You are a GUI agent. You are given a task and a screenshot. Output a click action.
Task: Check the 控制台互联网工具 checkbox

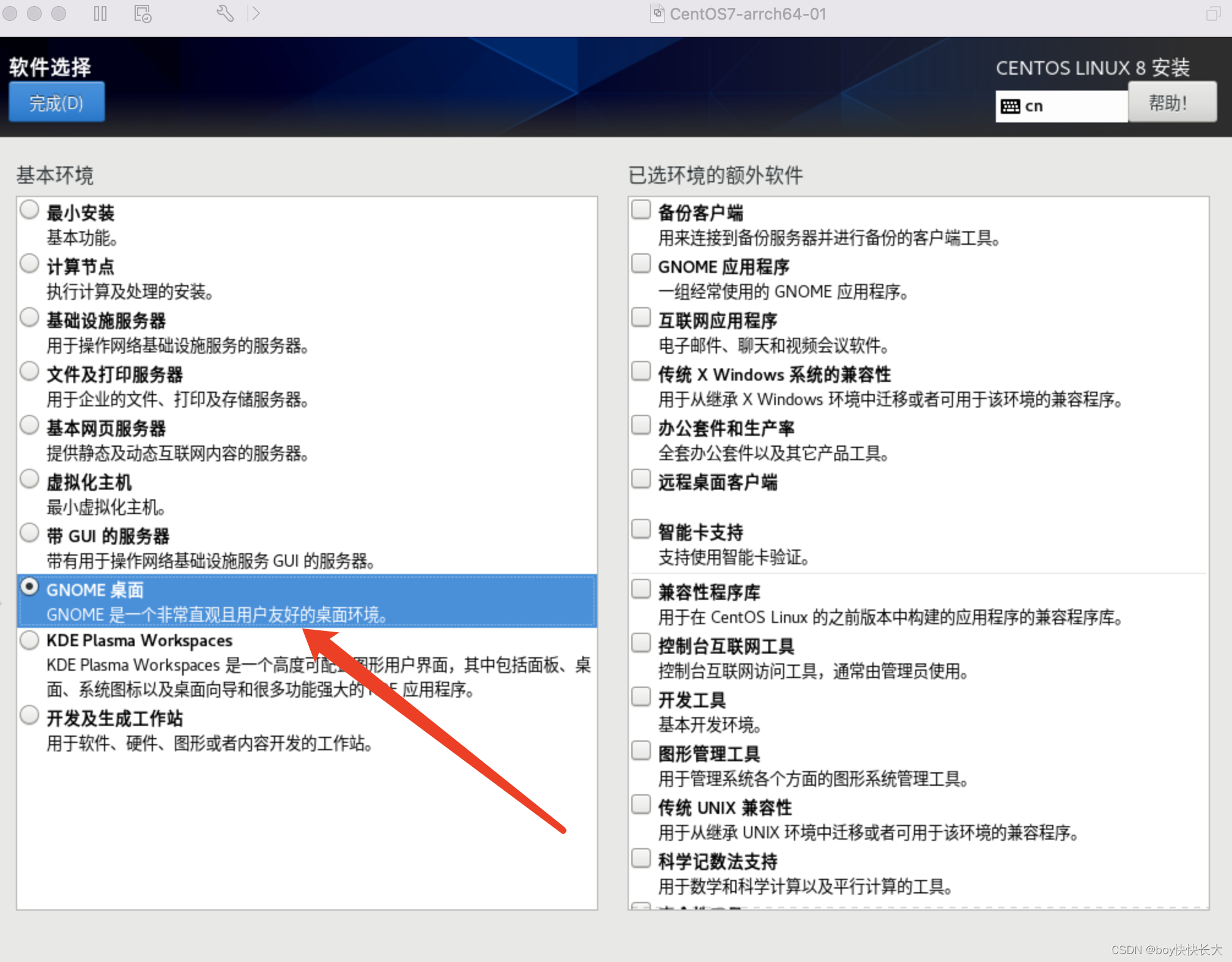coord(641,643)
